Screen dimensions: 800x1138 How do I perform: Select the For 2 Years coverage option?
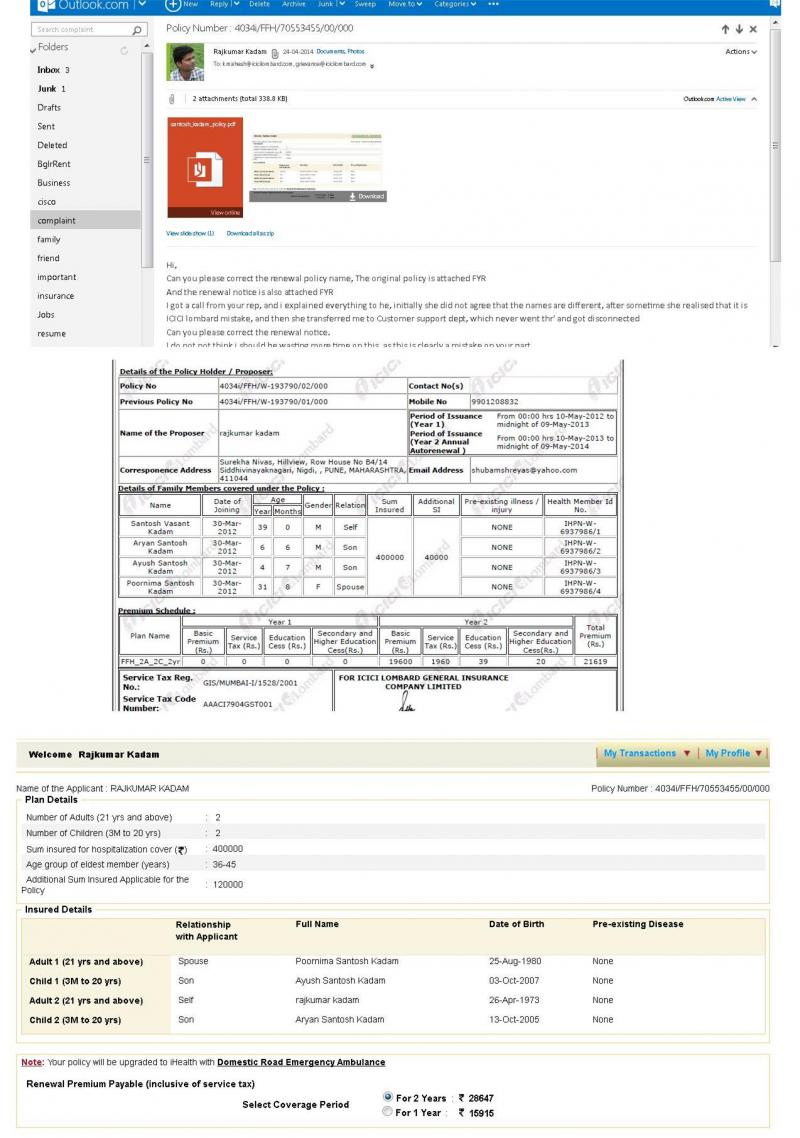(388, 1097)
